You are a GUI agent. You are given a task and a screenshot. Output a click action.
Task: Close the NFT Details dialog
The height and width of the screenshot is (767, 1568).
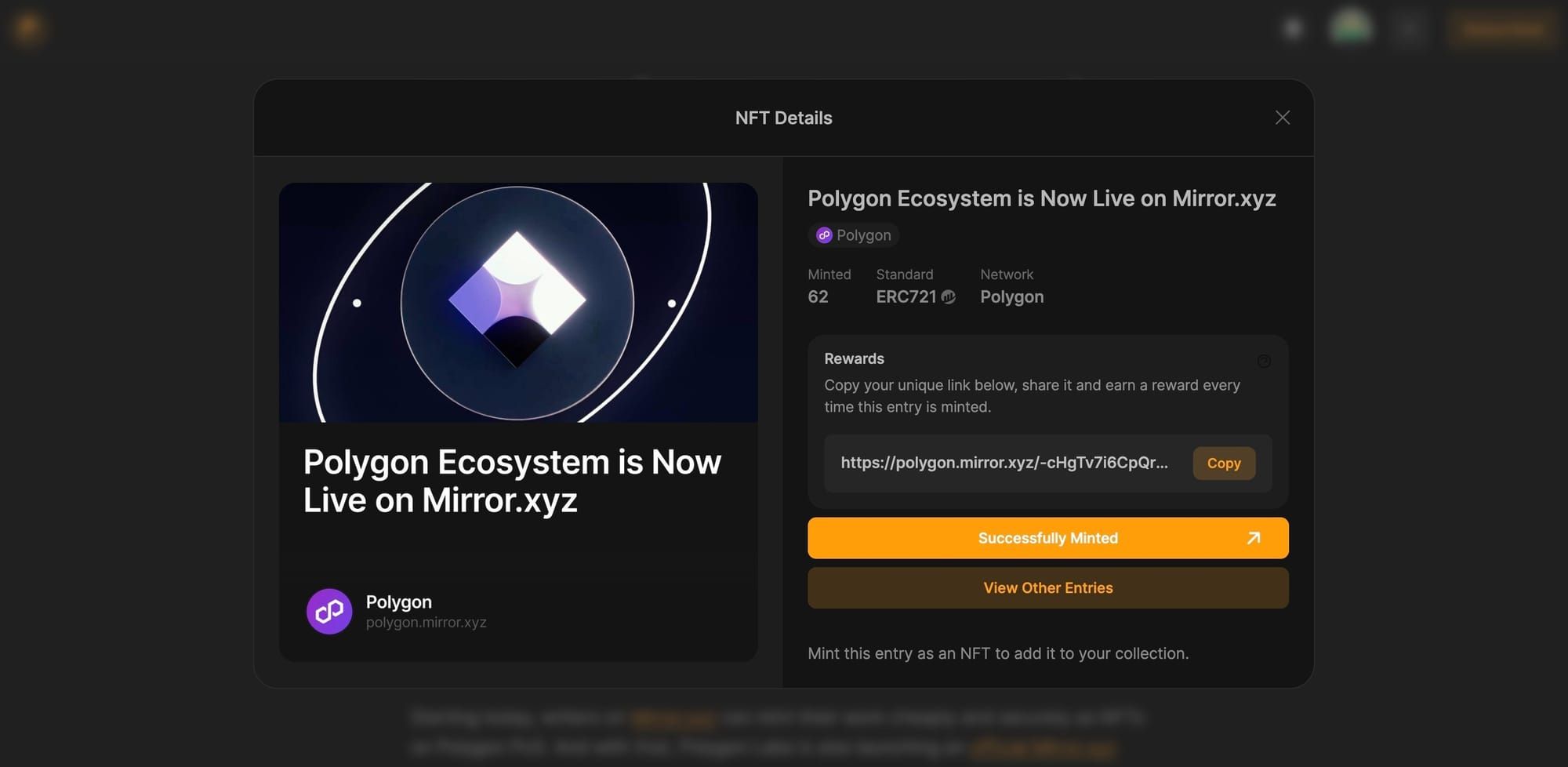1283,117
